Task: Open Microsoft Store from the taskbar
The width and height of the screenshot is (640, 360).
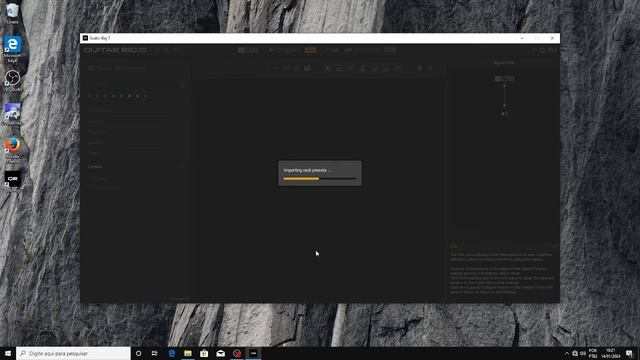Action: [x=204, y=353]
